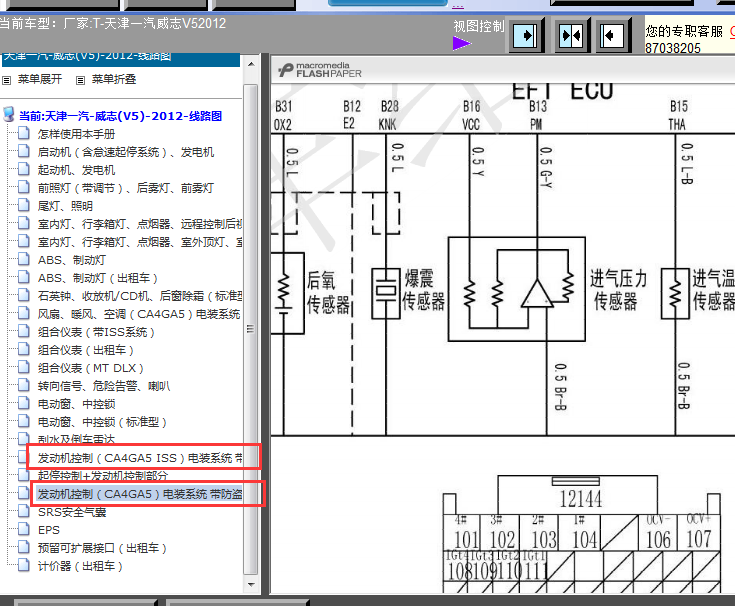Click the computer icon beside 当前:天津一汽-威志(V5)
The width and height of the screenshot is (735, 606).
tap(8, 114)
